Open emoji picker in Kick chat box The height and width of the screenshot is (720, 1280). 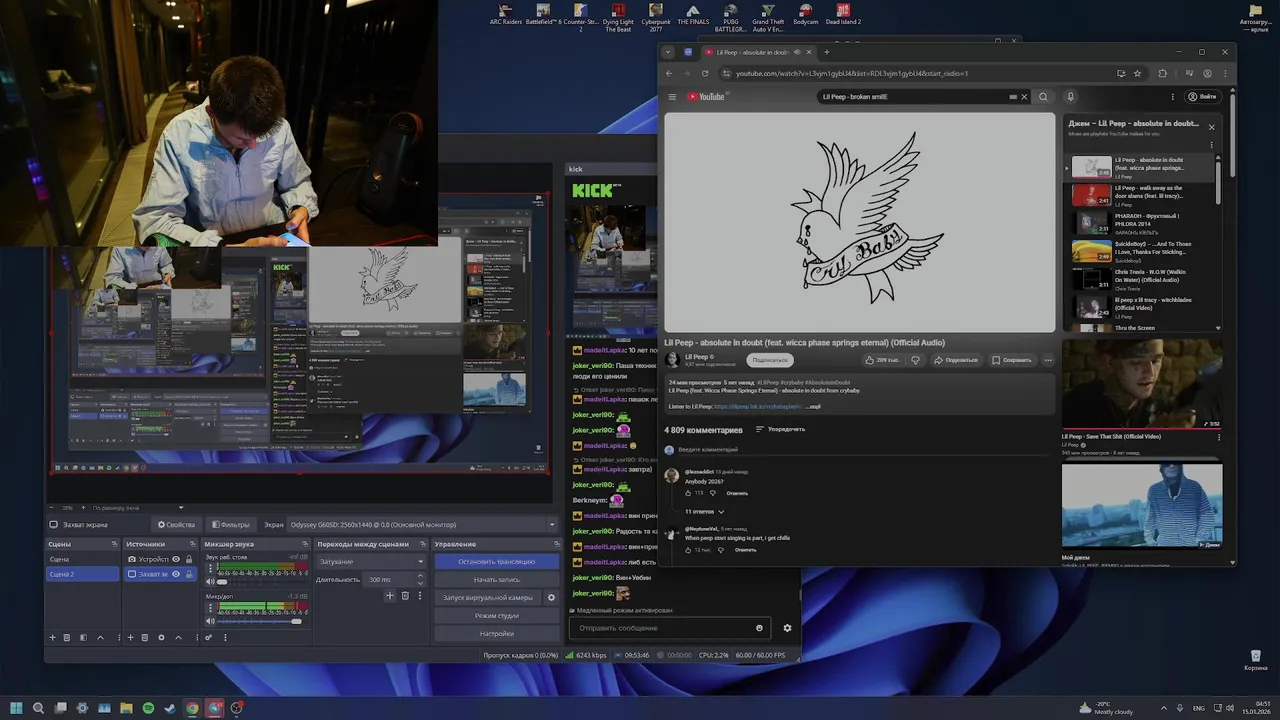pos(759,628)
